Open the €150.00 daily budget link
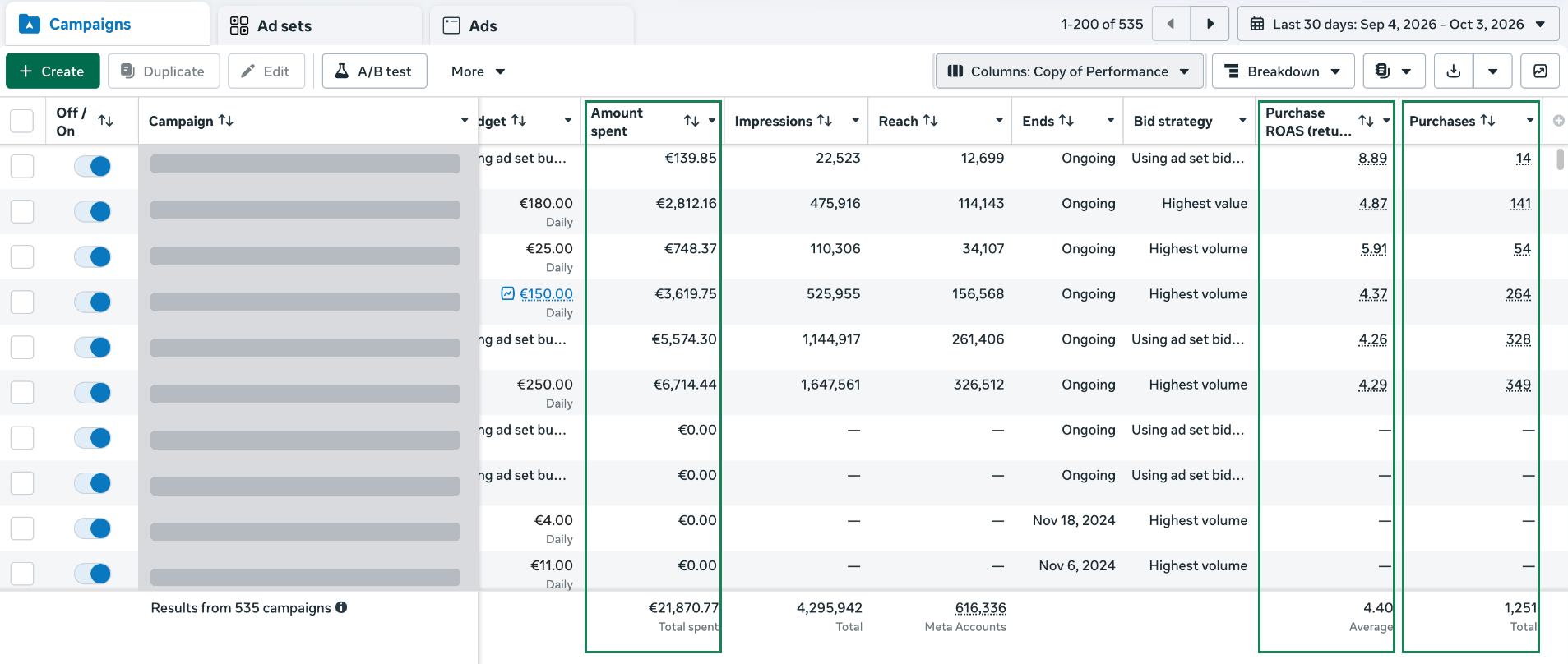 coord(546,293)
